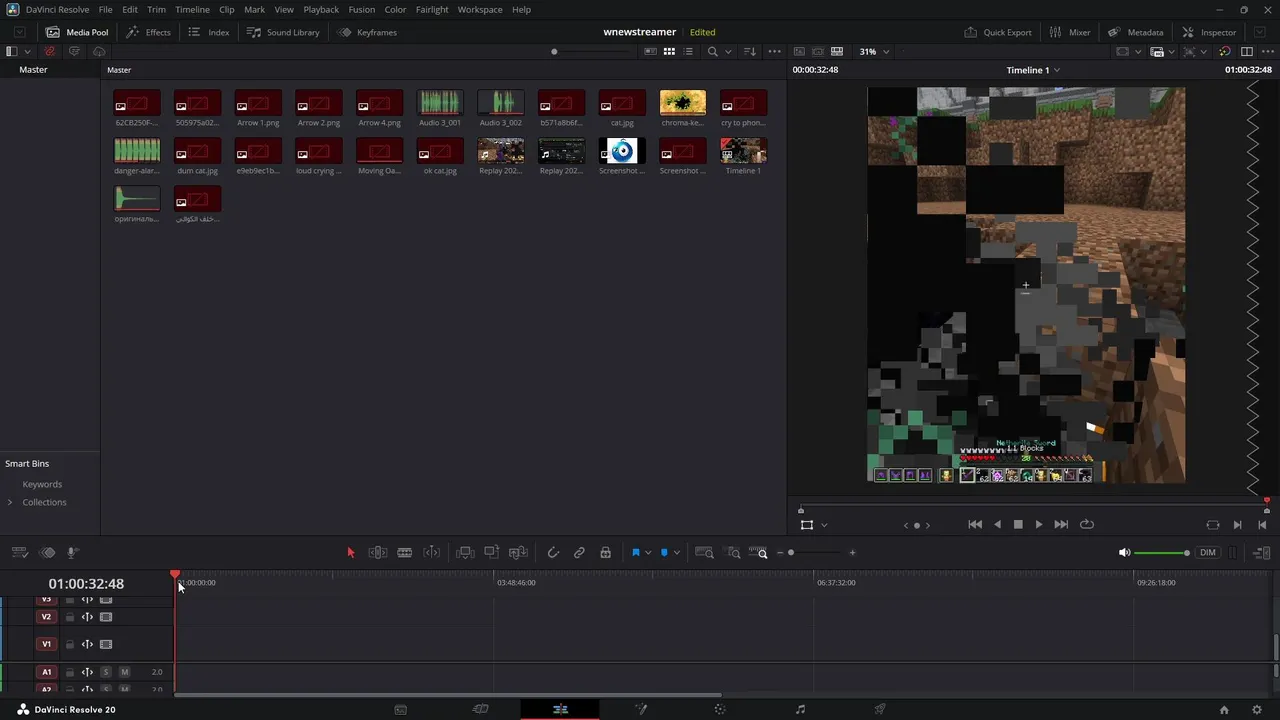The height and width of the screenshot is (720, 1280).
Task: Select the chroma-ke... clip thumbnail
Action: [x=683, y=103]
